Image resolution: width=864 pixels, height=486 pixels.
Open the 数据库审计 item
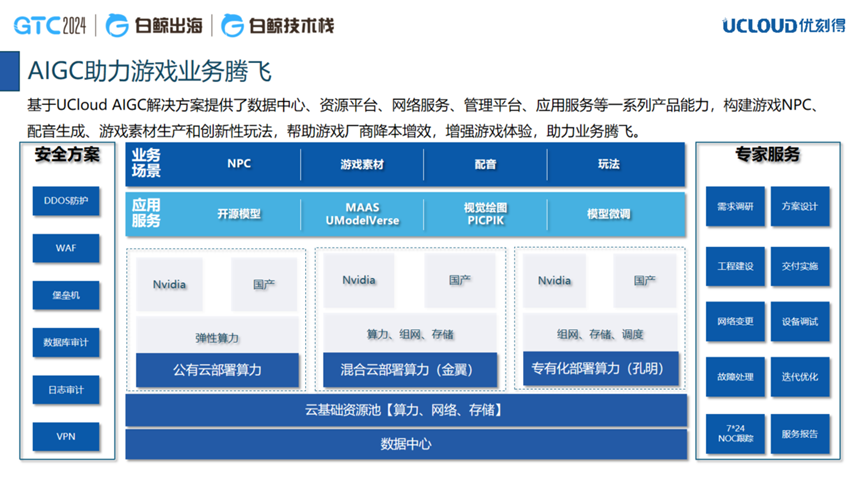(x=67, y=343)
